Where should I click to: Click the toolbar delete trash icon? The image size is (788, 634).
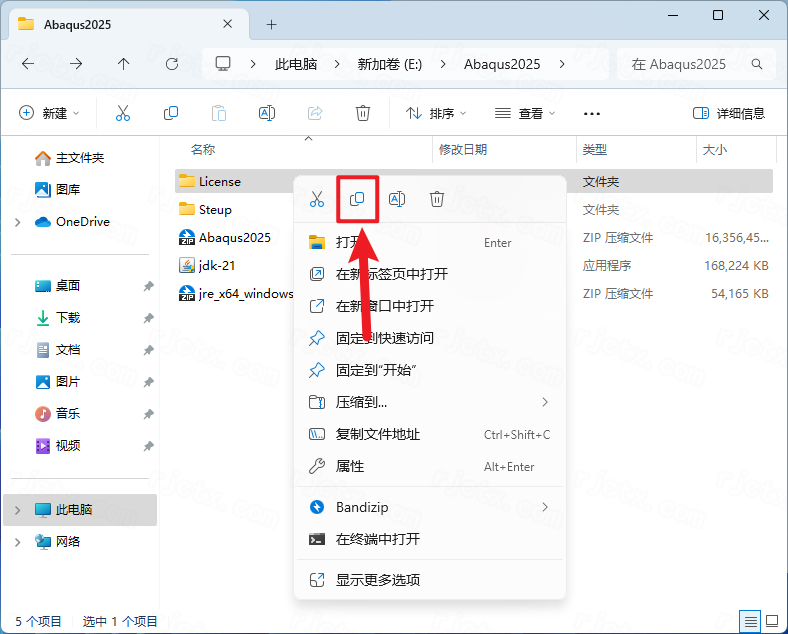click(363, 113)
